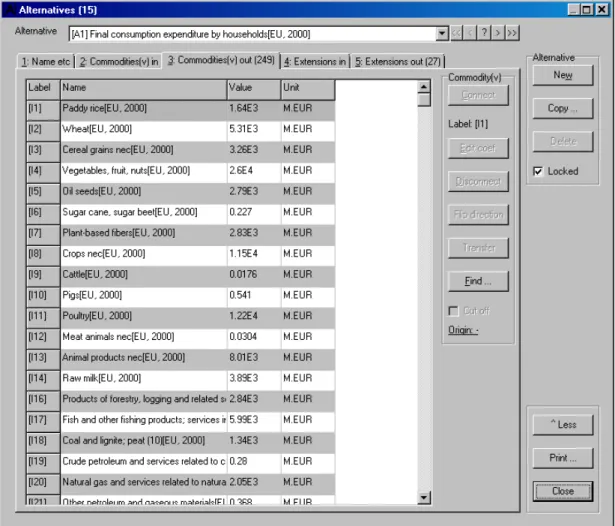The height and width of the screenshot is (526, 615).
Task: Click the Flip direction button
Action: point(478,215)
